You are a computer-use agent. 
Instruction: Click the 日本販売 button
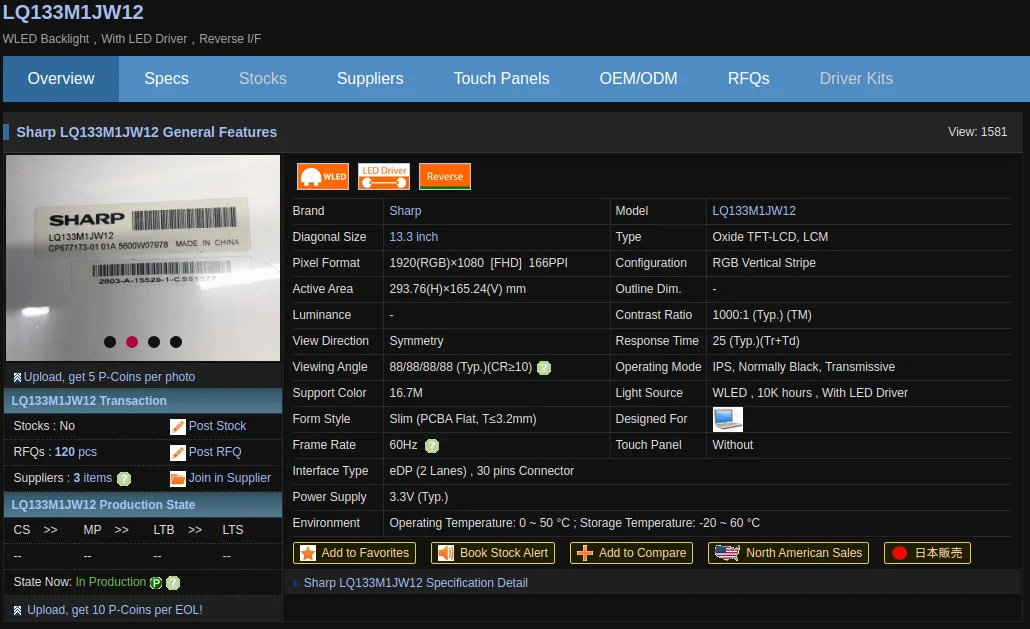click(x=927, y=553)
